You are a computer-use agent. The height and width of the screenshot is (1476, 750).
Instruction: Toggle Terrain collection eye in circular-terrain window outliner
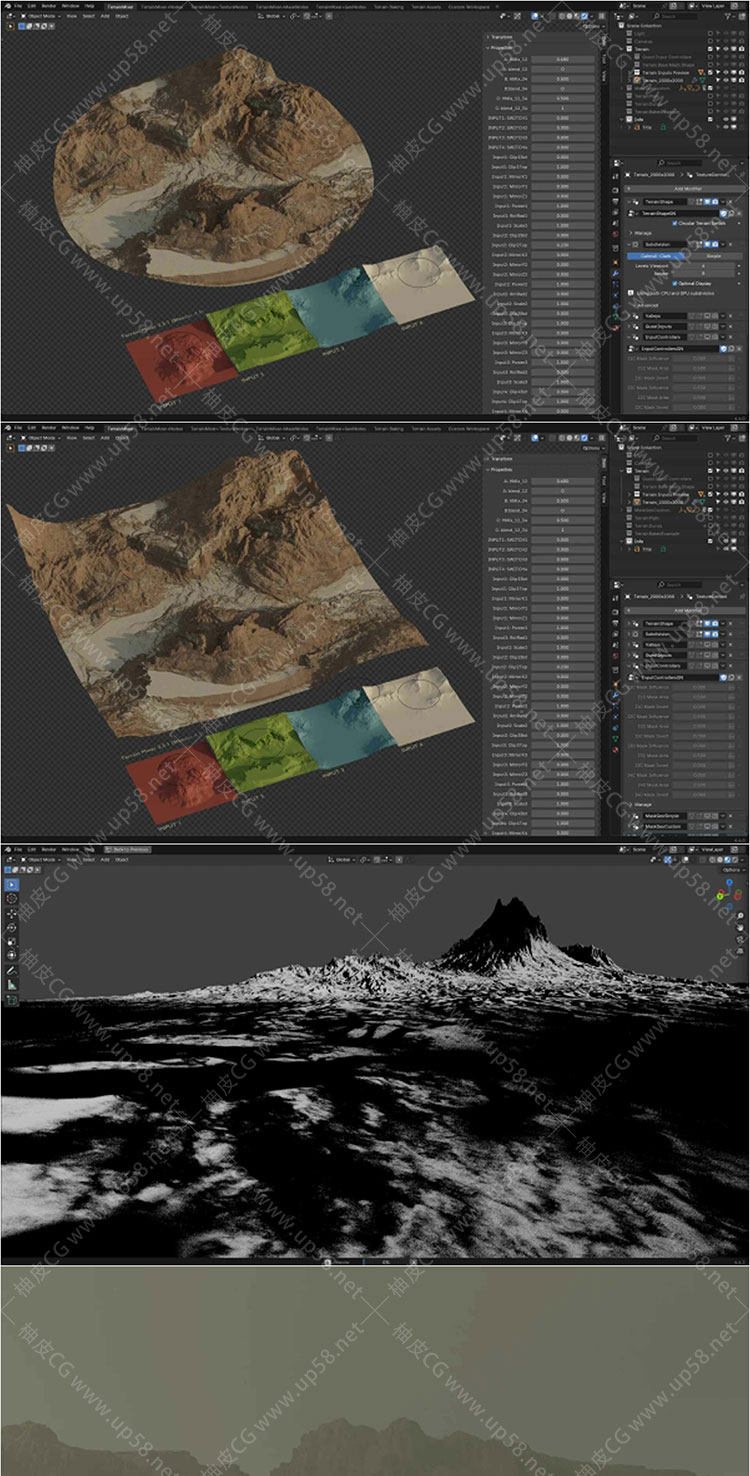coord(727,48)
